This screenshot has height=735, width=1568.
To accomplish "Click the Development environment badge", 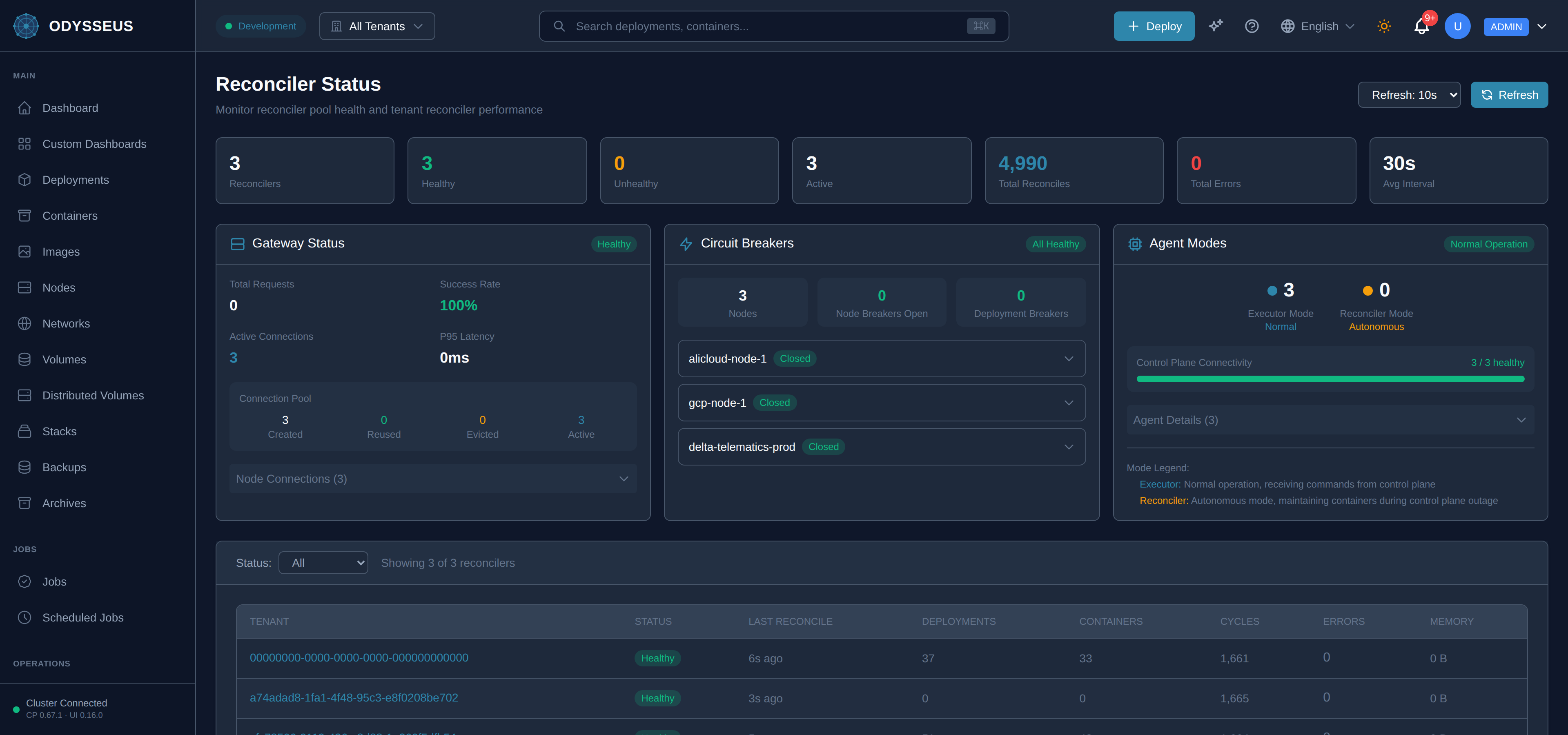I will coord(261,26).
